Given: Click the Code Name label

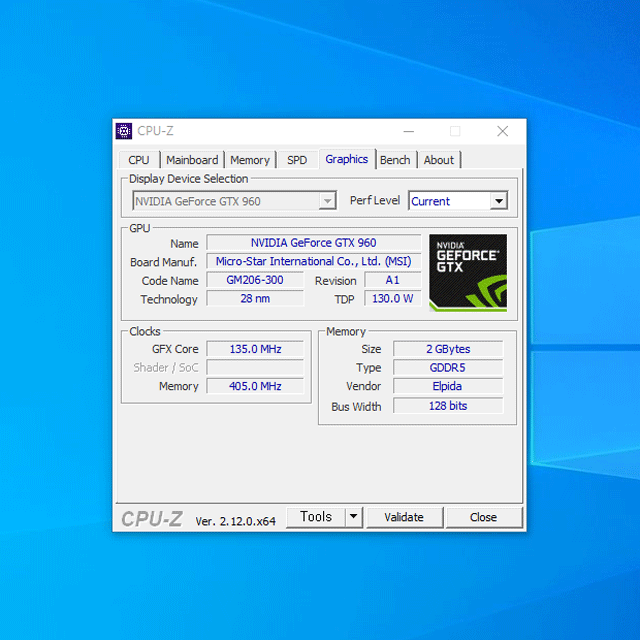Looking at the screenshot, I should 170,281.
